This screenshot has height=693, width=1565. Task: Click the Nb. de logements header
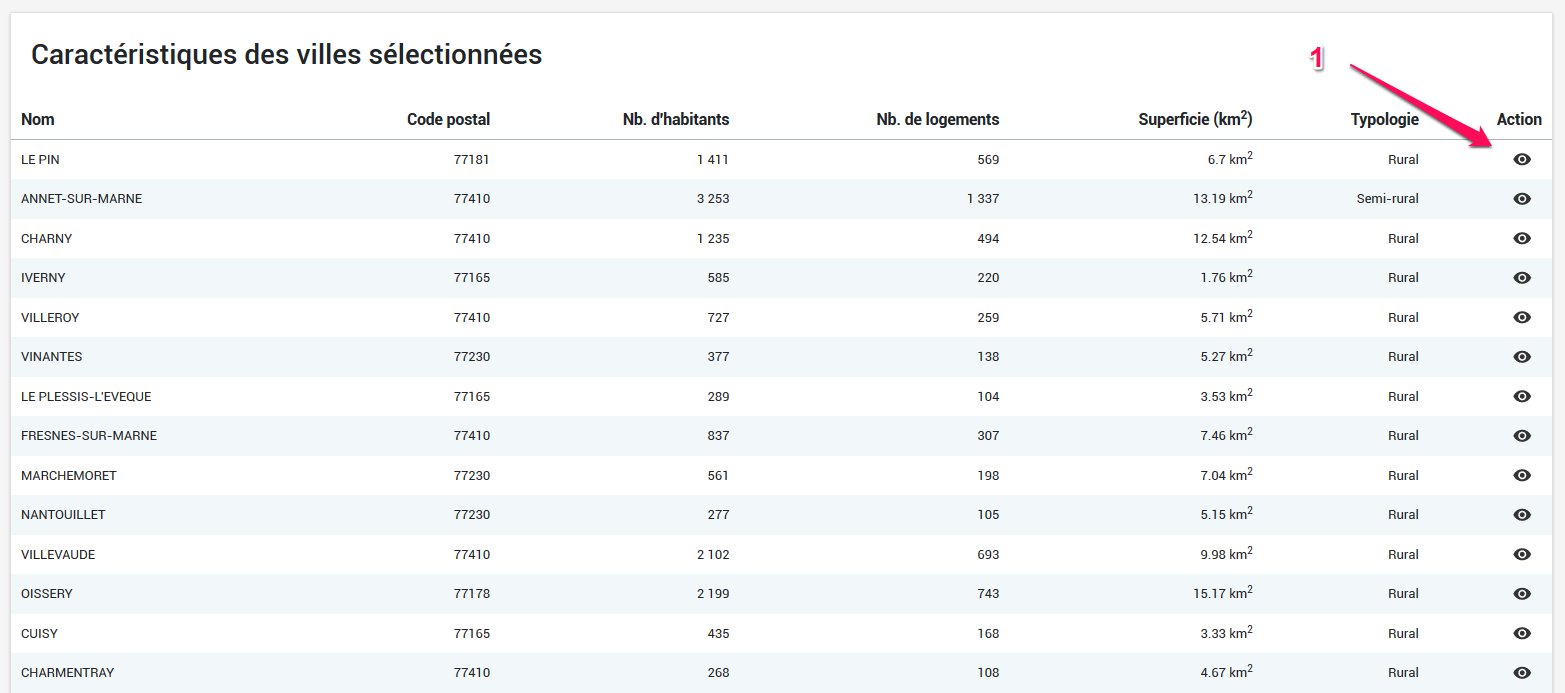(x=937, y=120)
